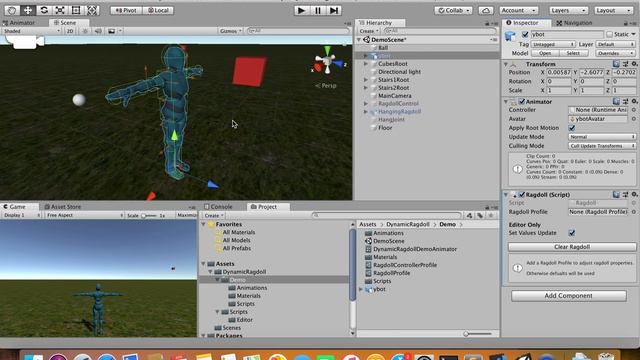Adjust the Game view Scale slider

click(x=149, y=216)
